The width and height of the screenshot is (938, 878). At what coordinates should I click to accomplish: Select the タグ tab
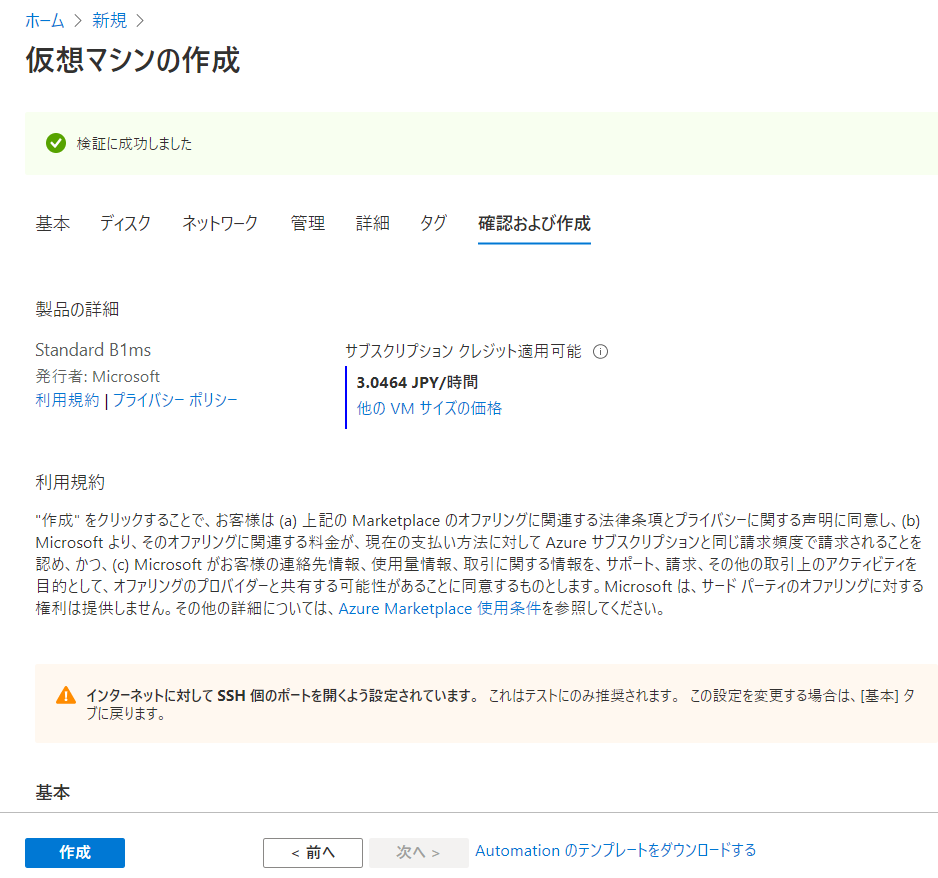point(433,224)
